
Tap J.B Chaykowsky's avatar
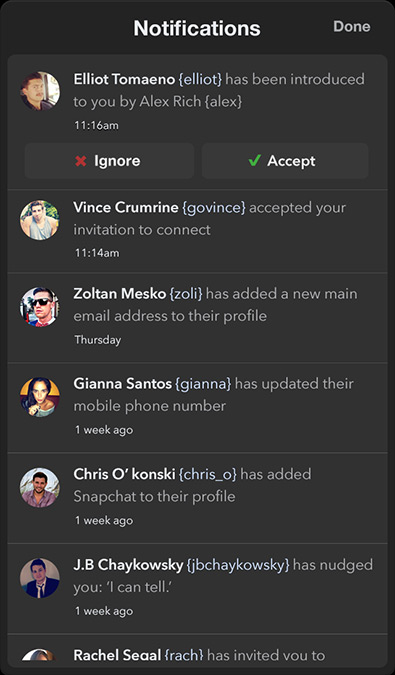[x=40, y=578]
